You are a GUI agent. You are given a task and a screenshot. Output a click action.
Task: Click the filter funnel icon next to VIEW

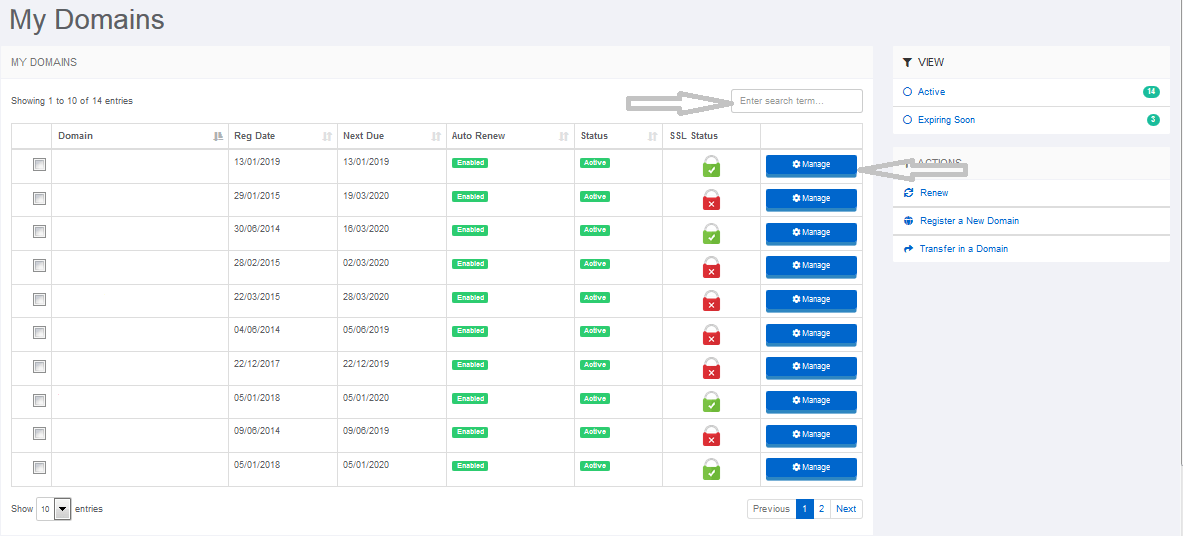pos(908,63)
